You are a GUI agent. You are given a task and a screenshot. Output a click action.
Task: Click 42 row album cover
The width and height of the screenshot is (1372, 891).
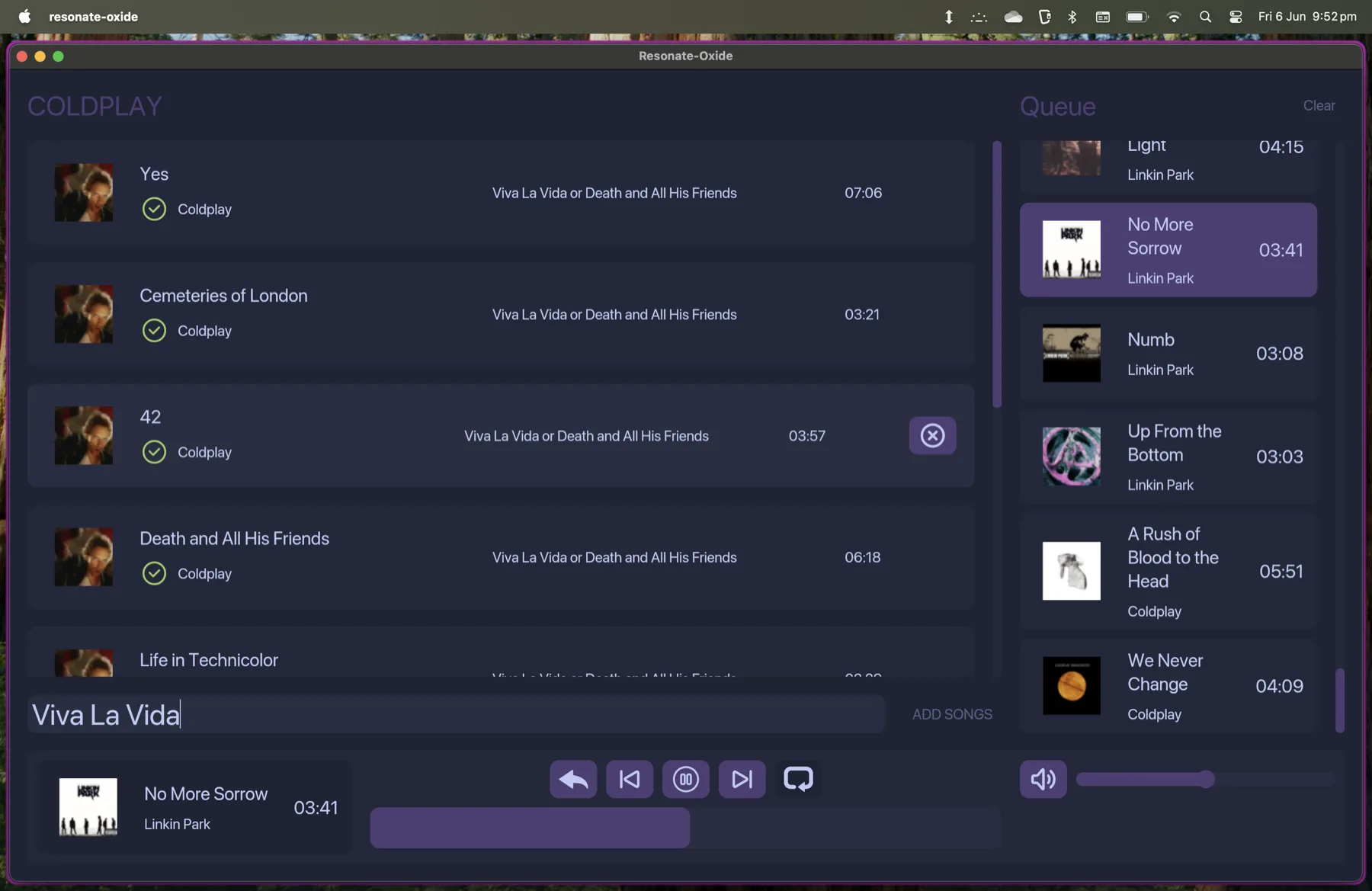pyautogui.click(x=83, y=435)
